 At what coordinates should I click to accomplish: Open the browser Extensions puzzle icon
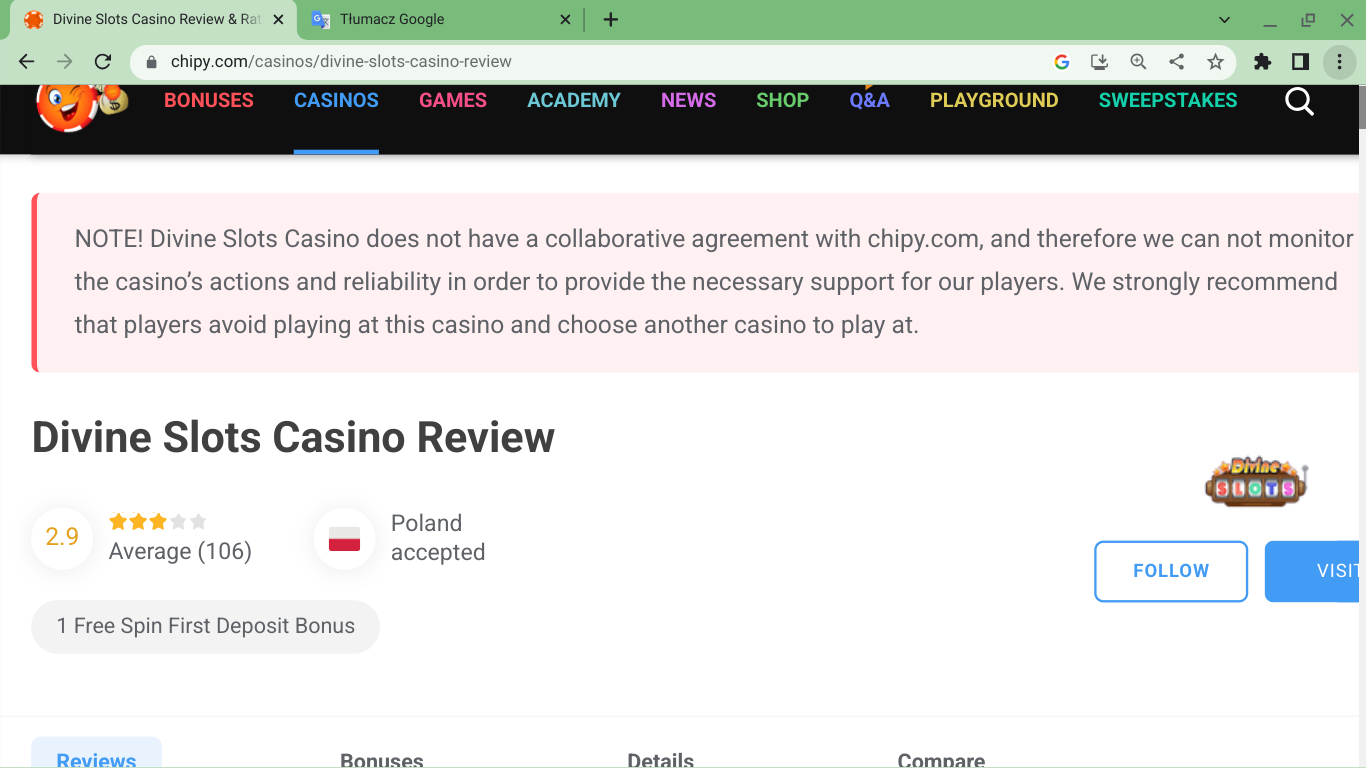pyautogui.click(x=1262, y=62)
